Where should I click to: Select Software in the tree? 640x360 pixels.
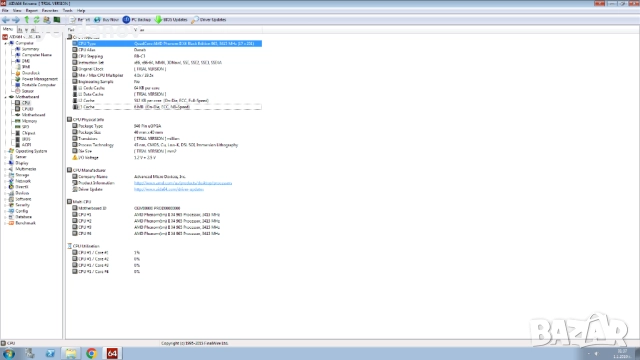(x=23, y=199)
